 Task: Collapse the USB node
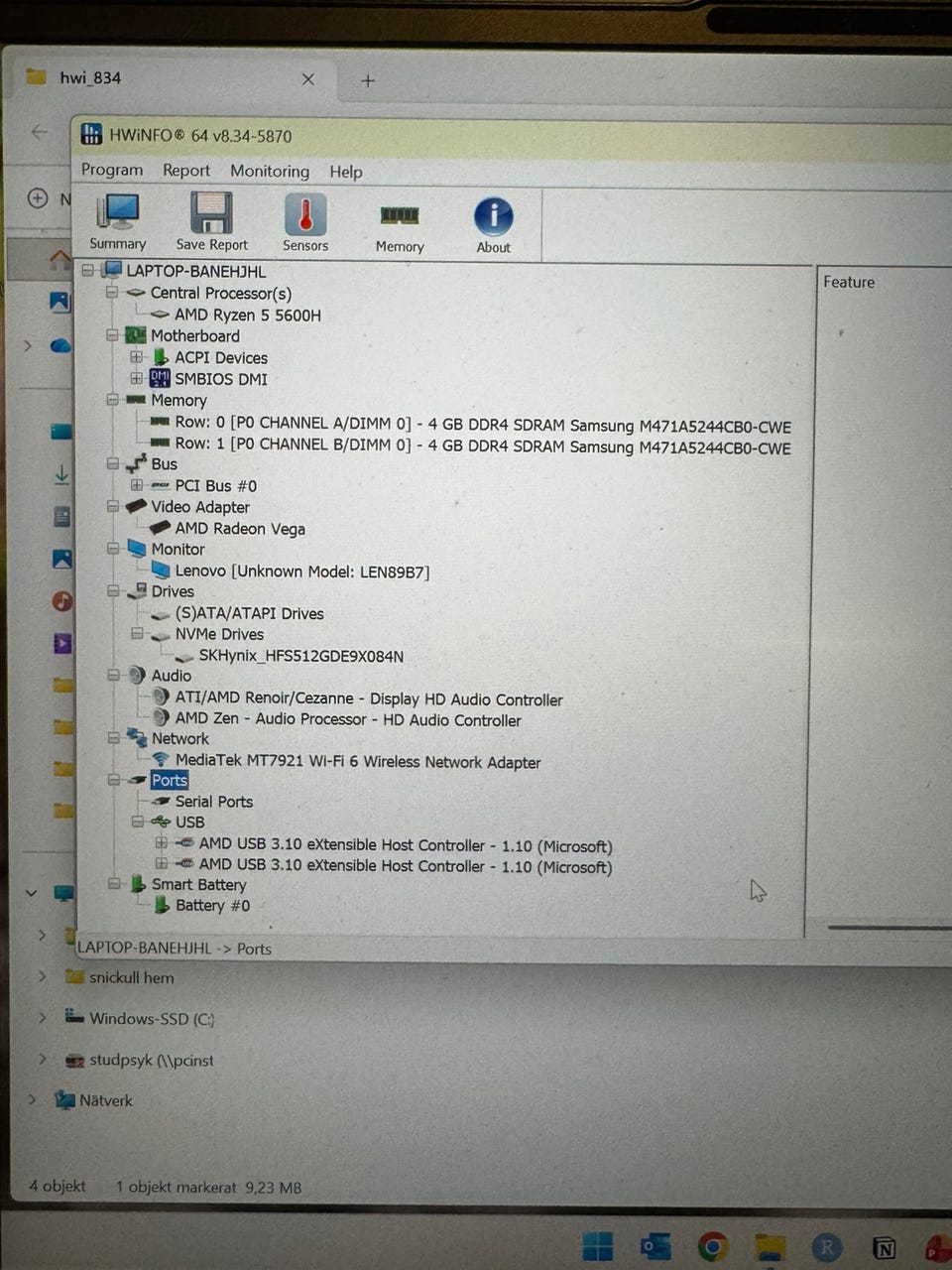pos(138,822)
